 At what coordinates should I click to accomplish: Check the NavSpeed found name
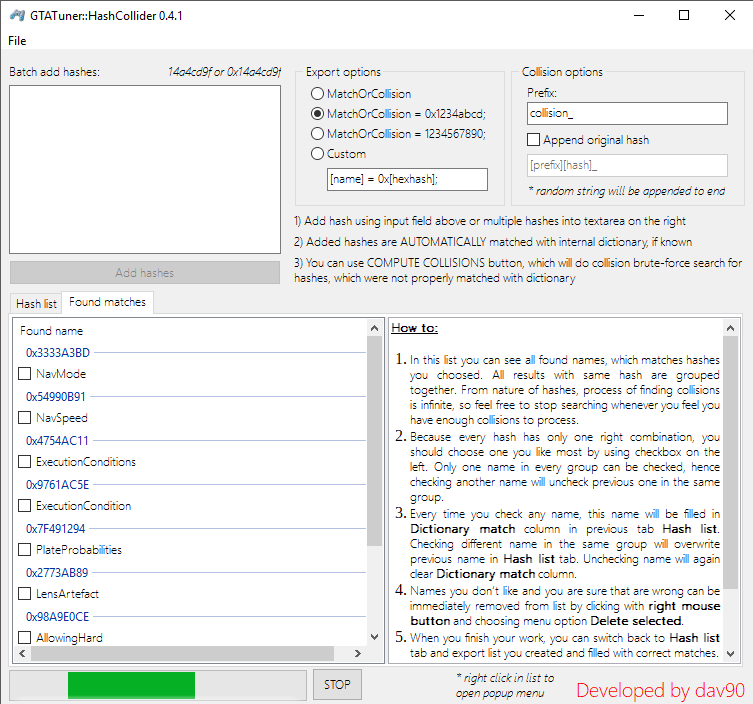[x=24, y=418]
